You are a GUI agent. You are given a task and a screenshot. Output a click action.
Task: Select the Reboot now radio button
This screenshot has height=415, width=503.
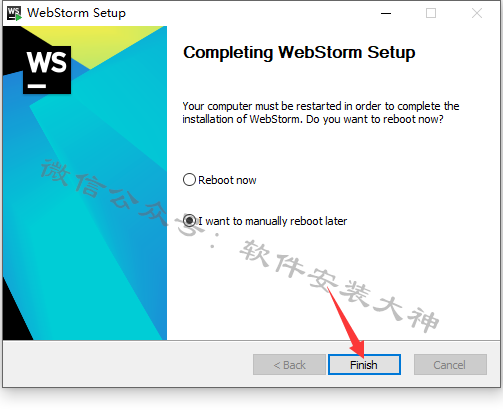[189, 180]
